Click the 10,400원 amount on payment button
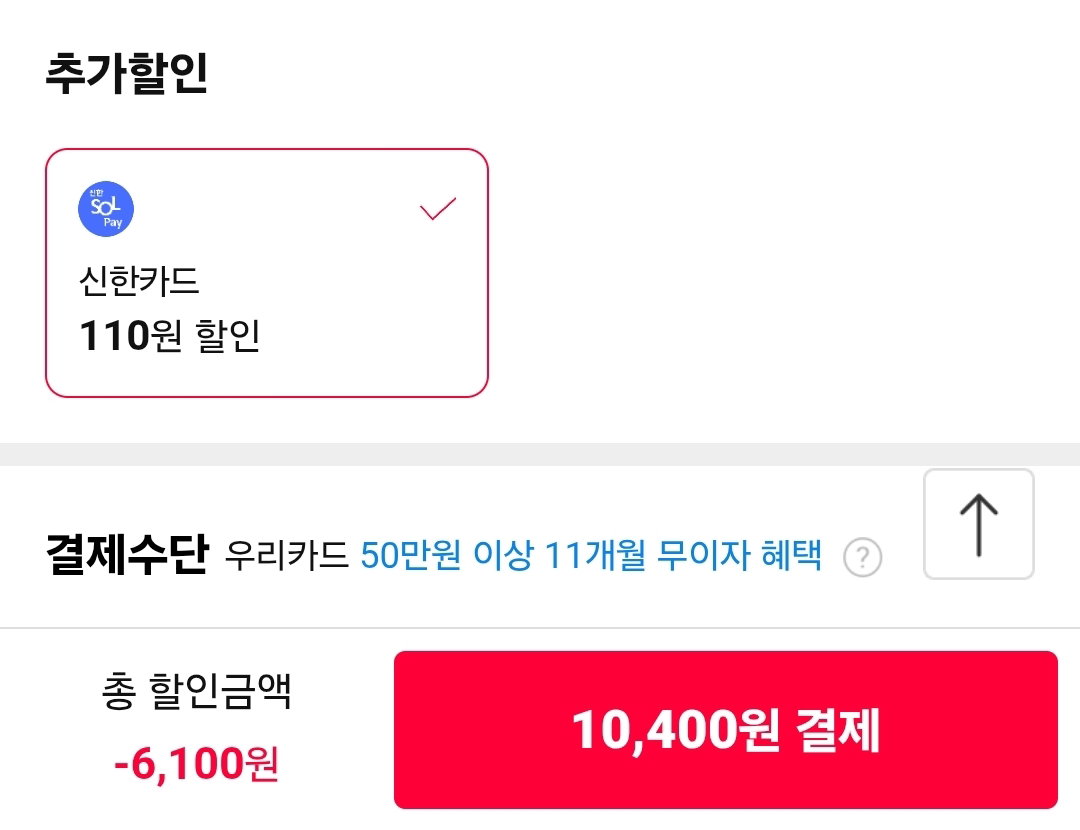The height and width of the screenshot is (830, 1080). click(x=676, y=730)
